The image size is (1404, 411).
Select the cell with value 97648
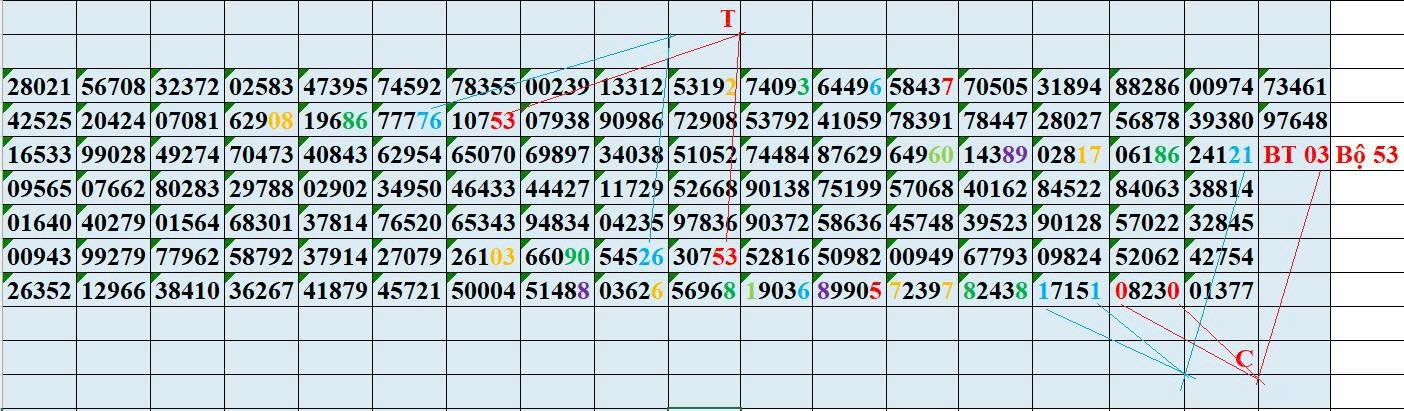1295,122
